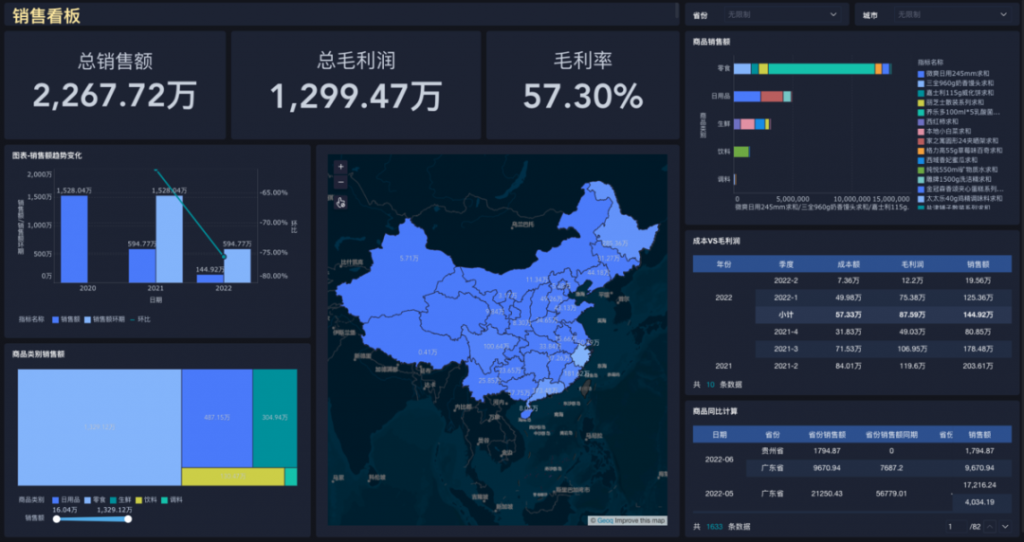The image size is (1024, 542).
Task: Go to previous page of 商品同比计算 table
Action: pyautogui.click(x=990, y=526)
